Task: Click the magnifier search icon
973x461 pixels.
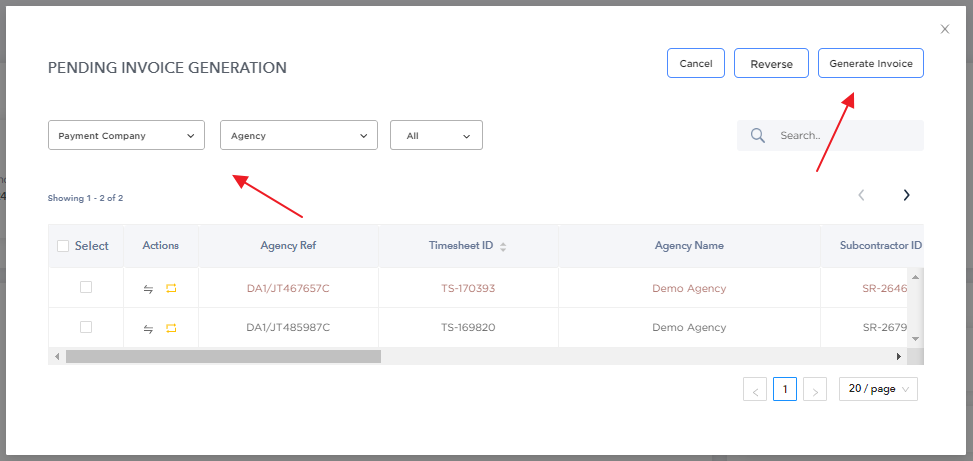Action: point(758,135)
